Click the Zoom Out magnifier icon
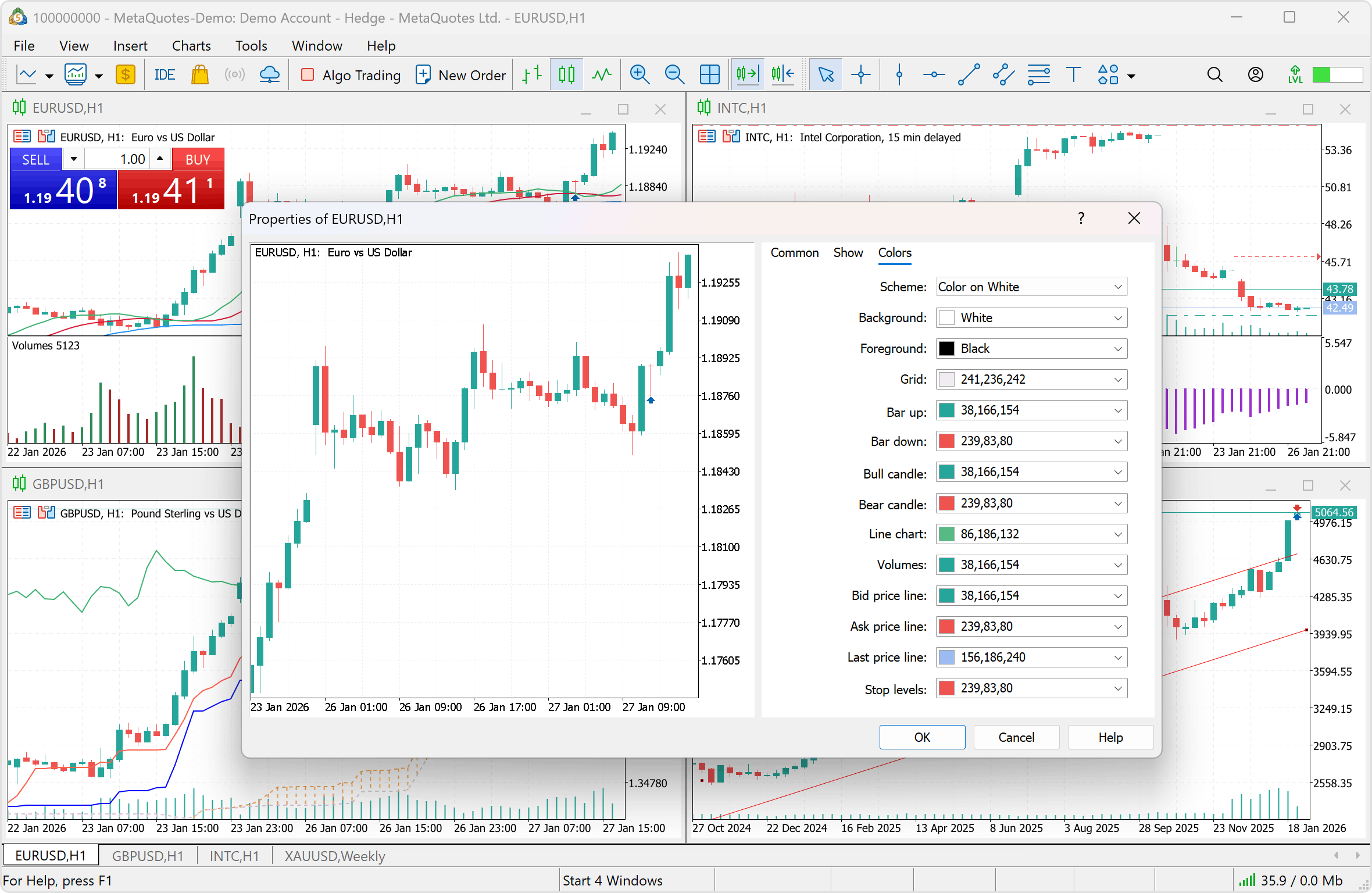Viewport: 1372px width, 893px height. click(x=674, y=75)
